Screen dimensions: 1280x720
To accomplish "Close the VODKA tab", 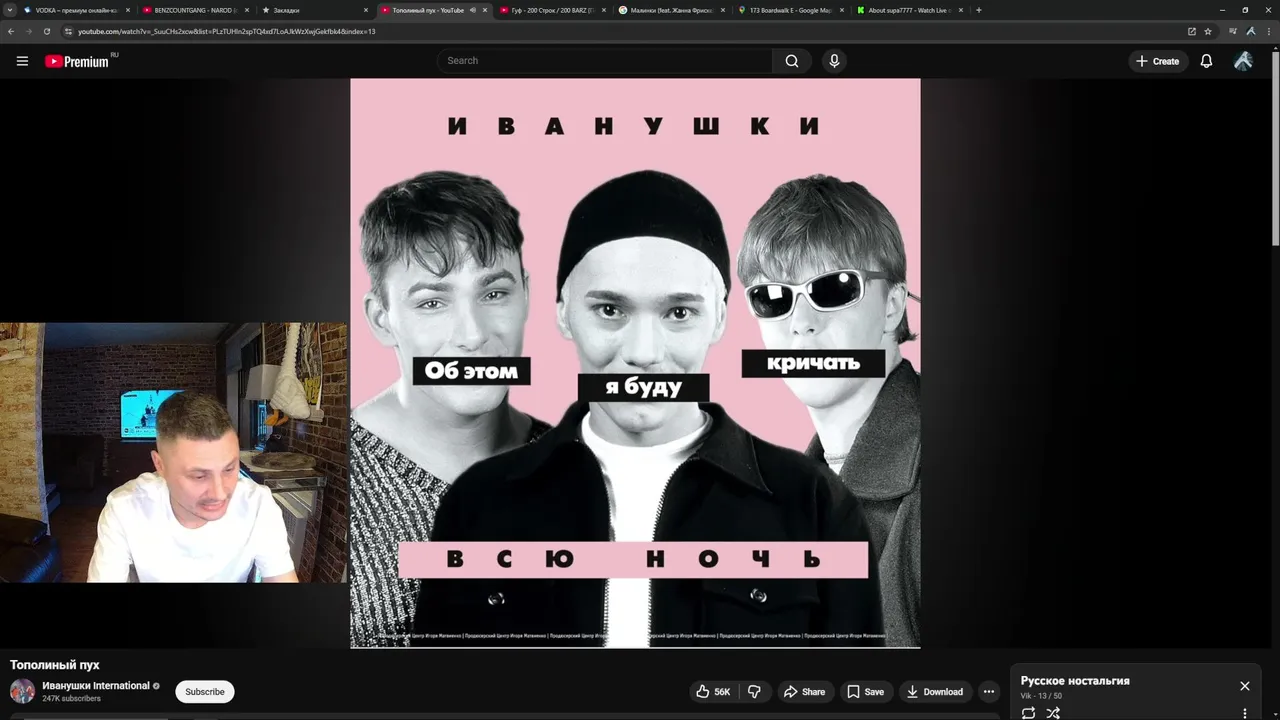I will (128, 10).
